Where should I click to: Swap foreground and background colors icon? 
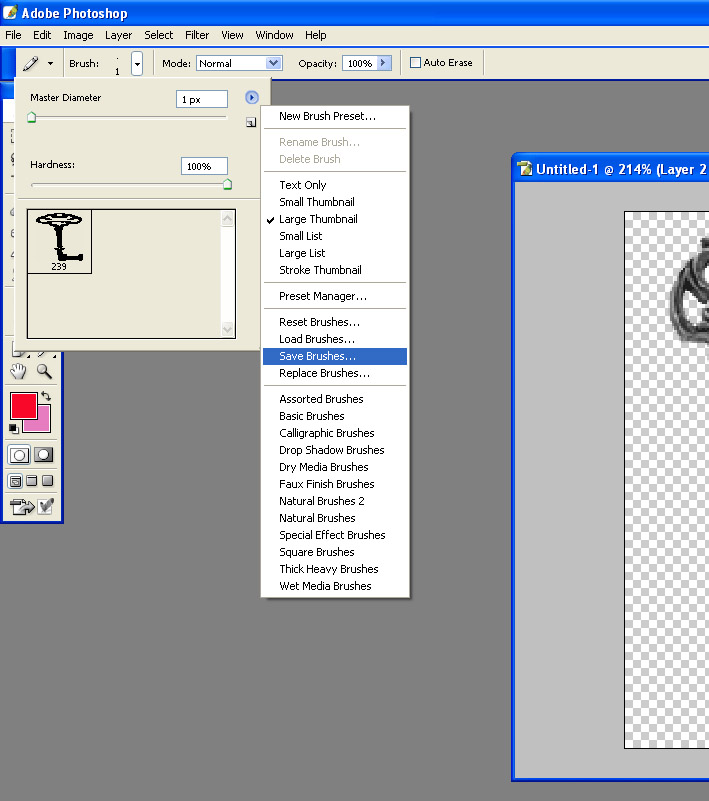[46, 396]
